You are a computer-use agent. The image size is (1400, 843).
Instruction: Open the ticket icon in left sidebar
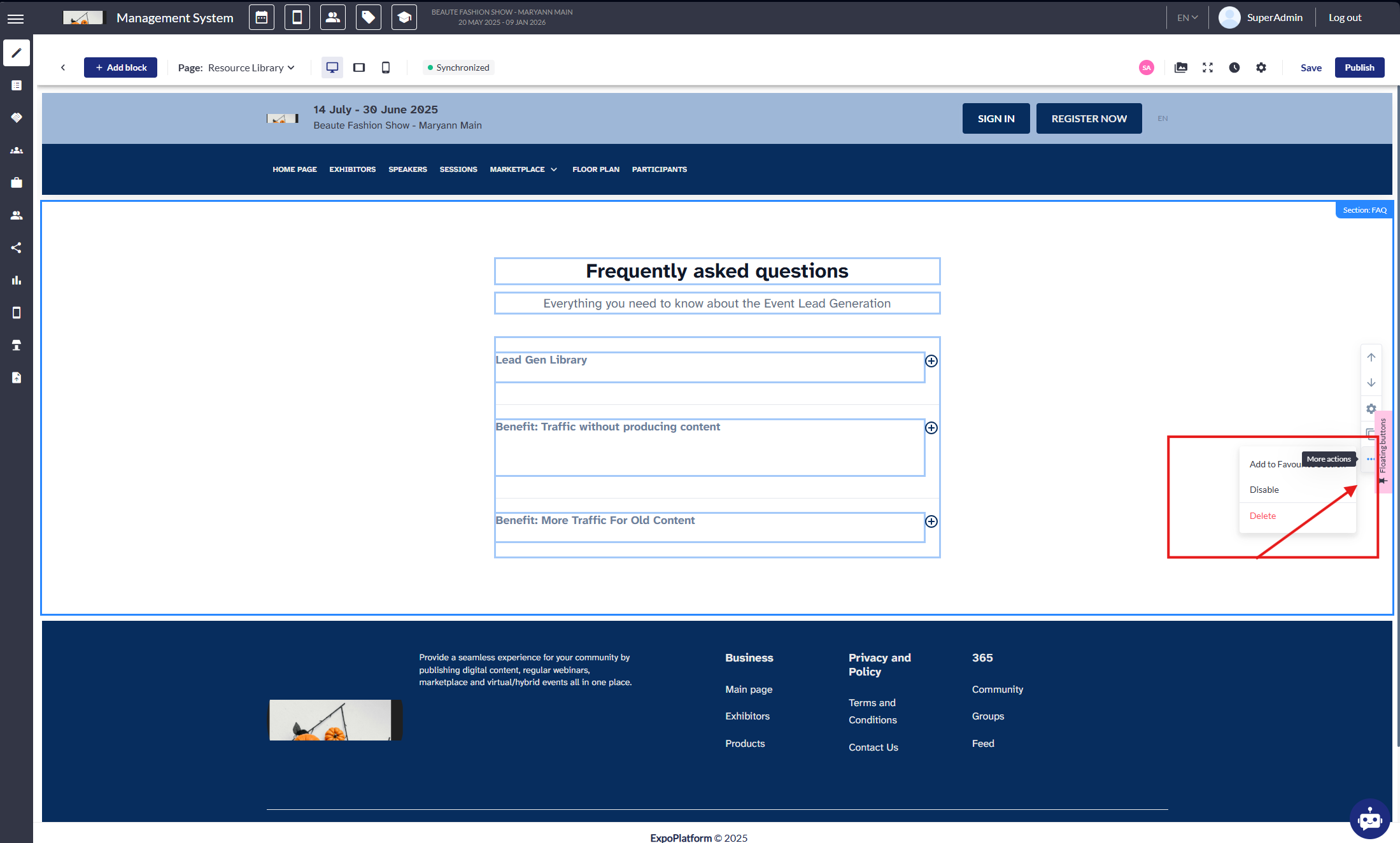click(x=17, y=118)
